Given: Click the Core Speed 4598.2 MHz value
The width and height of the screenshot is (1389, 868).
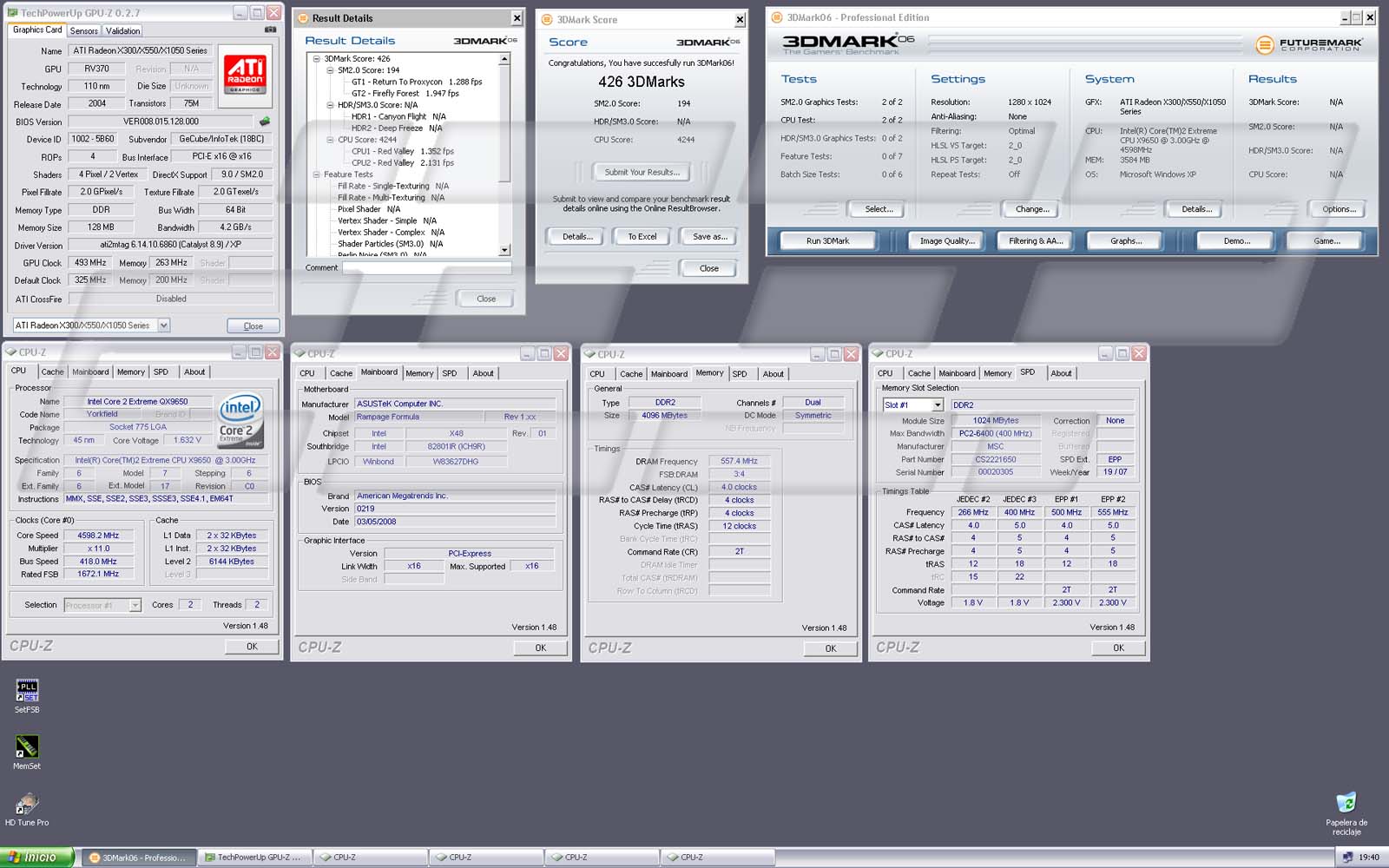Looking at the screenshot, I should 98,536.
